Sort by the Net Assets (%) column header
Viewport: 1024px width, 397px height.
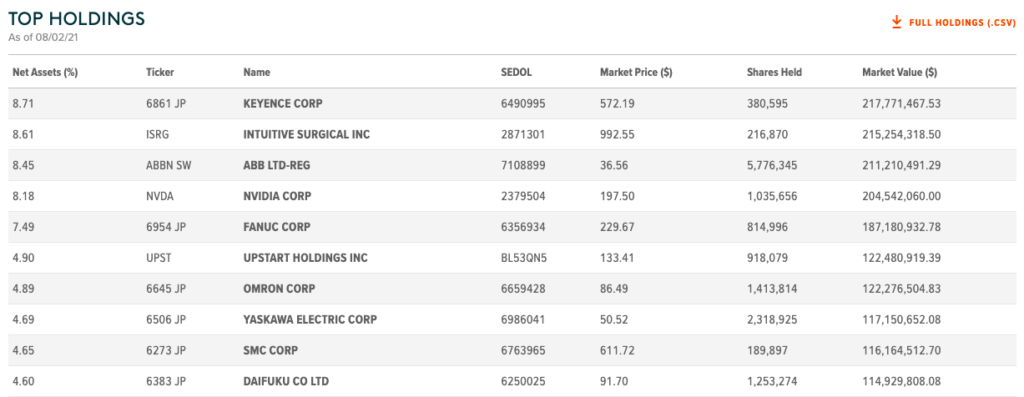tap(45, 72)
